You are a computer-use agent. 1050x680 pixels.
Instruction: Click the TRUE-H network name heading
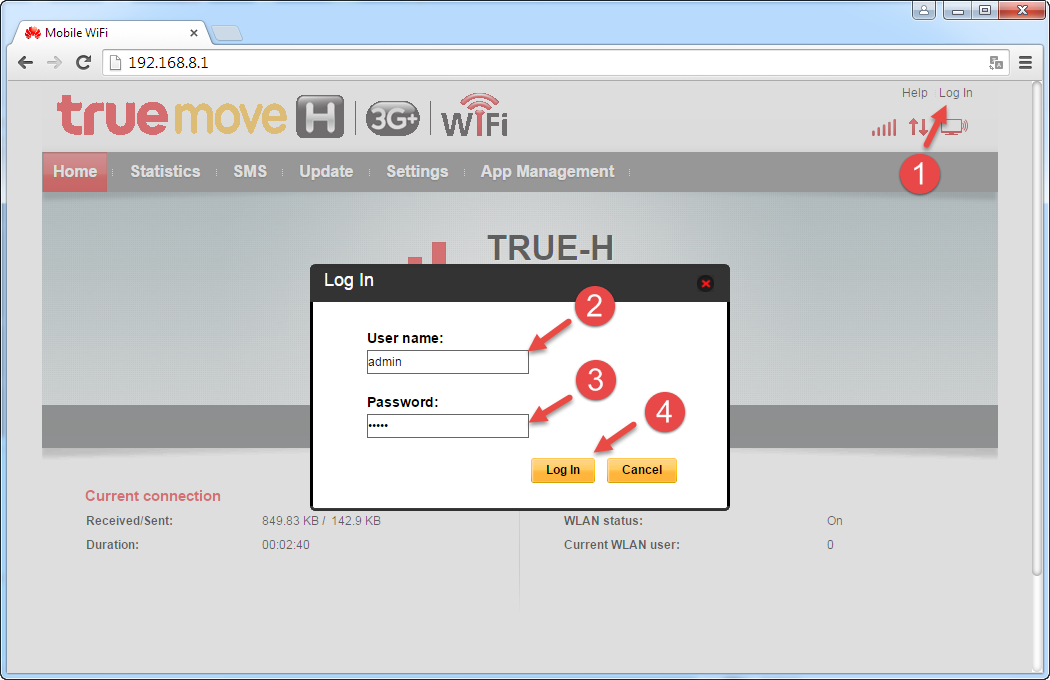[x=550, y=248]
